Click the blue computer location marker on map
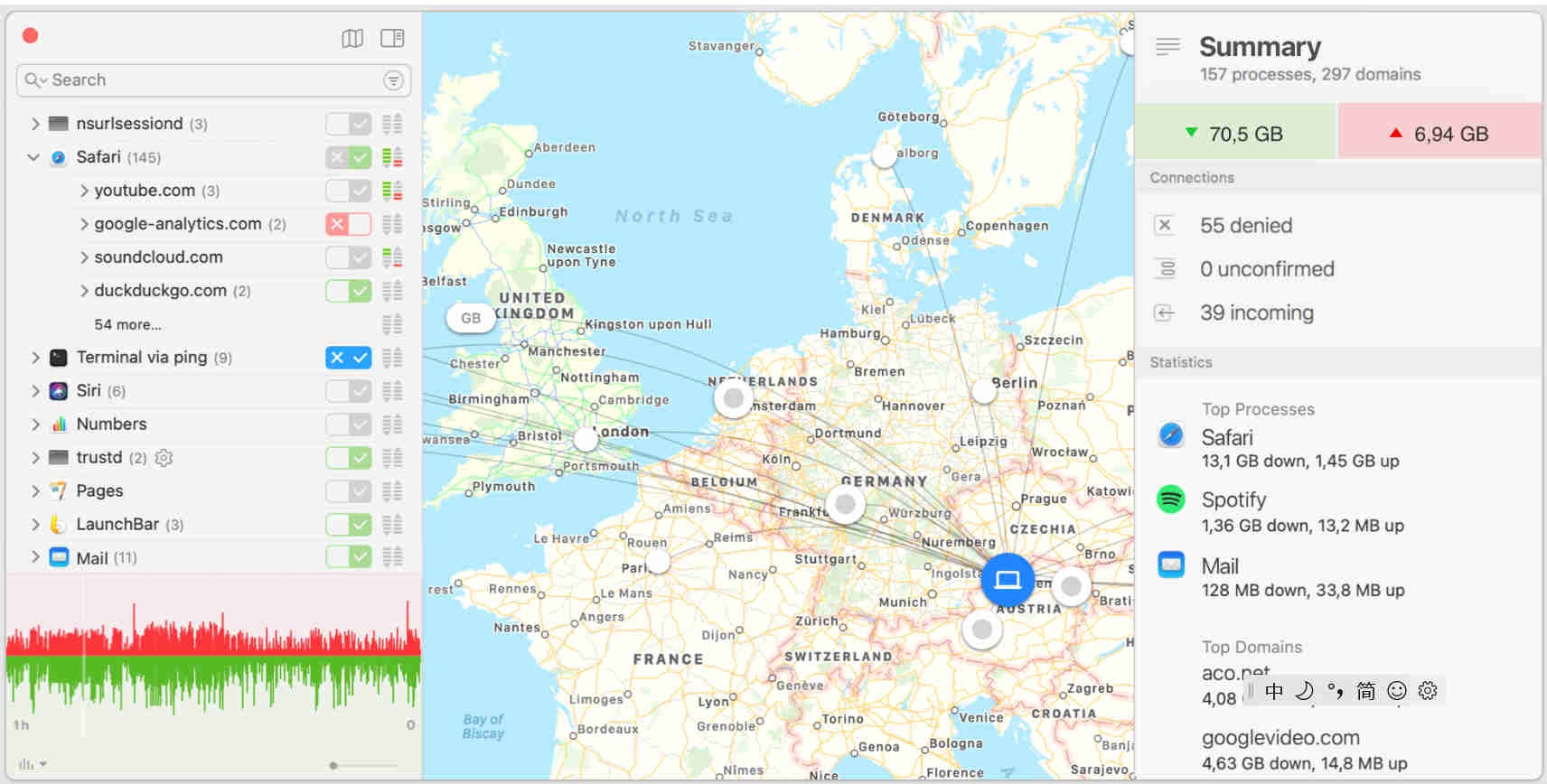Screen dimensions: 1547x784 pos(1008,580)
